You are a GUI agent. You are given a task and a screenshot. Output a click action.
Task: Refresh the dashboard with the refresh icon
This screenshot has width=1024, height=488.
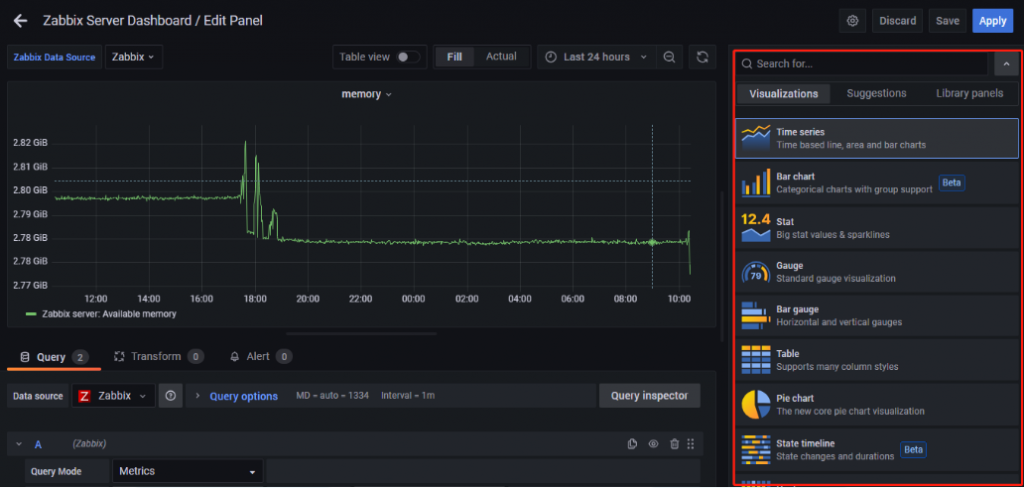(x=702, y=57)
